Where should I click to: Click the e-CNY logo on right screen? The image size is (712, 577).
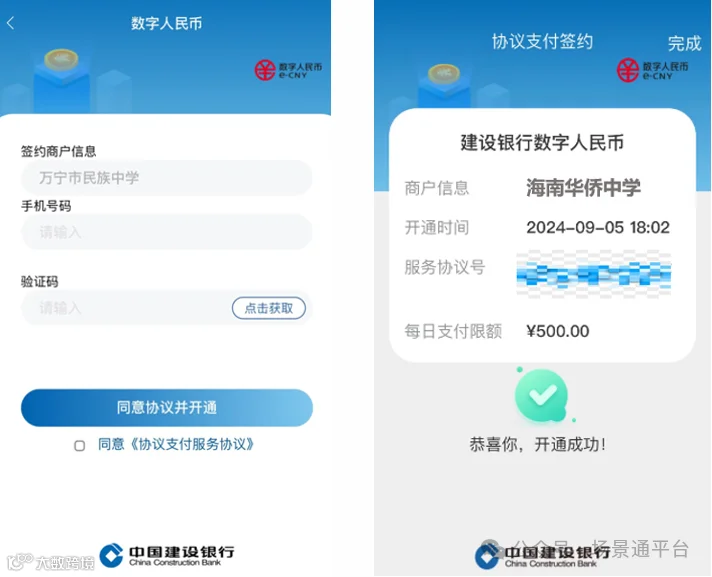point(652,70)
